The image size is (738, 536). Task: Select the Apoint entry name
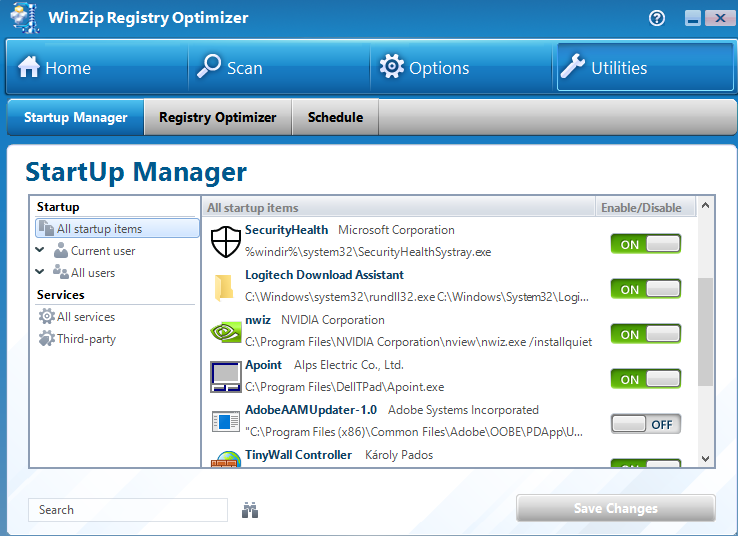click(263, 365)
